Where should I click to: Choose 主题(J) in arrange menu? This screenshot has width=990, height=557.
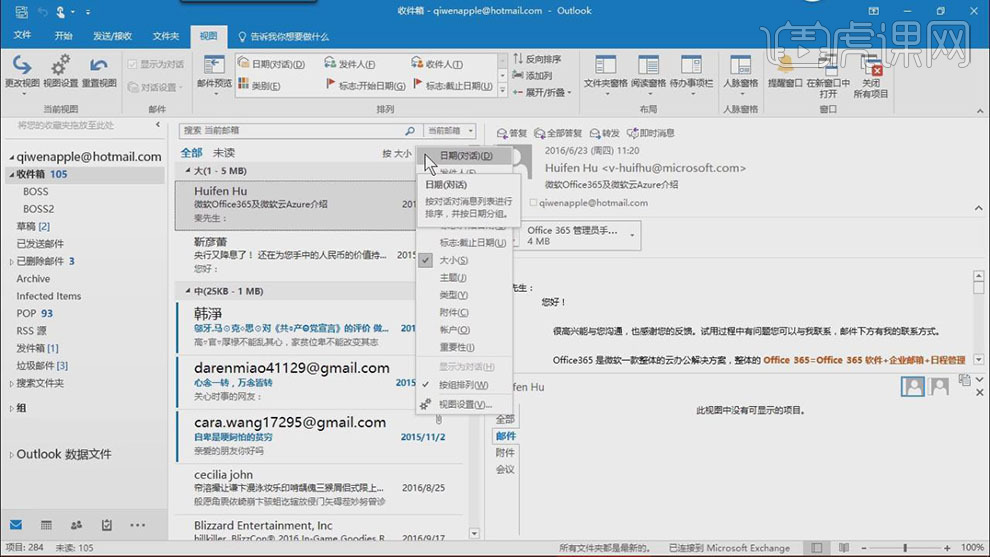point(463,278)
